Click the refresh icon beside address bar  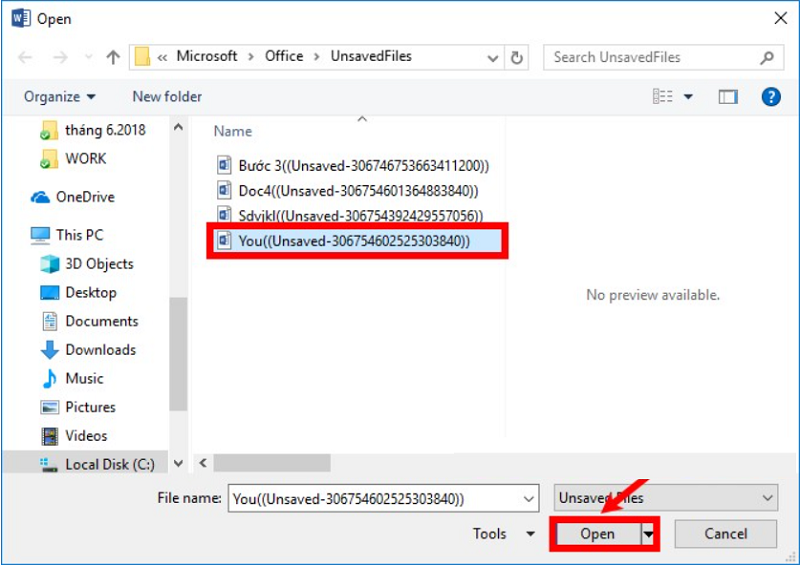pyautogui.click(x=517, y=57)
